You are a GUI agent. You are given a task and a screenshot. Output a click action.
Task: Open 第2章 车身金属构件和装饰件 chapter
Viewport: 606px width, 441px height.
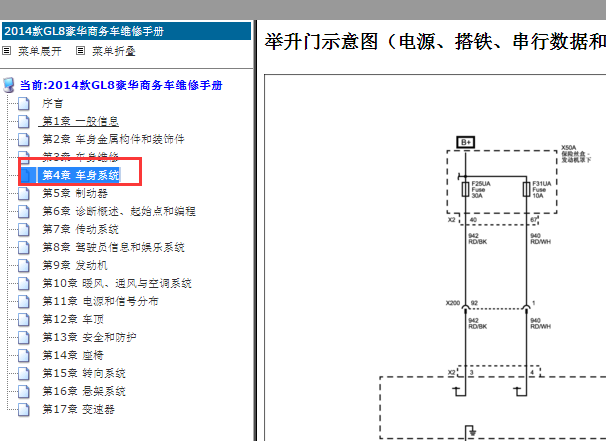pos(113,139)
